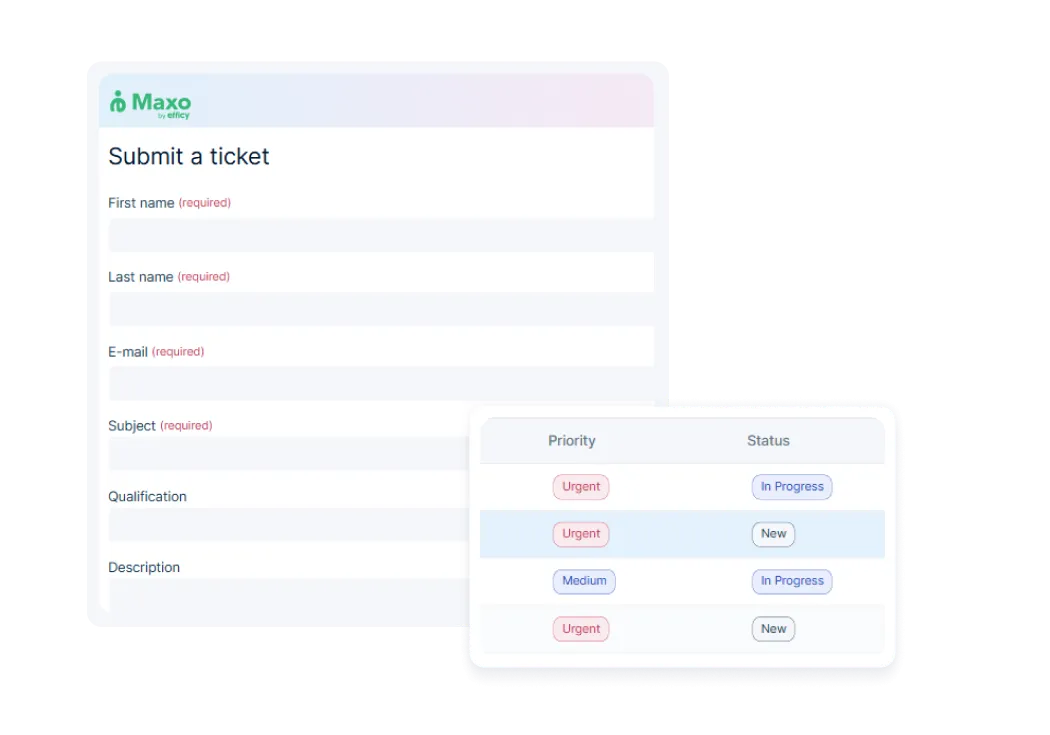Image resolution: width=1050 pixels, height=735 pixels.
Task: Click the In Progress badge beside Medium
Action: click(792, 581)
